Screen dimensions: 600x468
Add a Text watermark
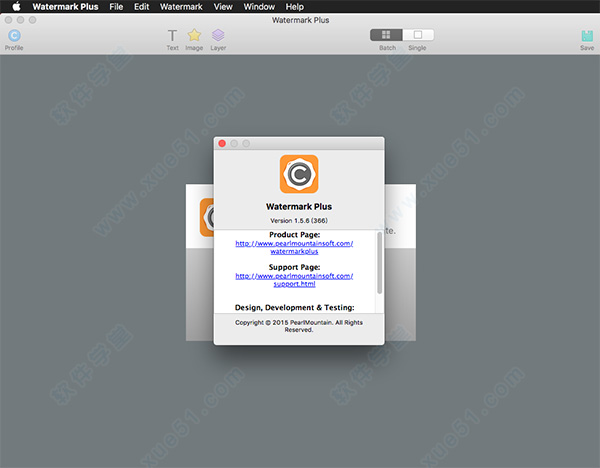point(172,40)
